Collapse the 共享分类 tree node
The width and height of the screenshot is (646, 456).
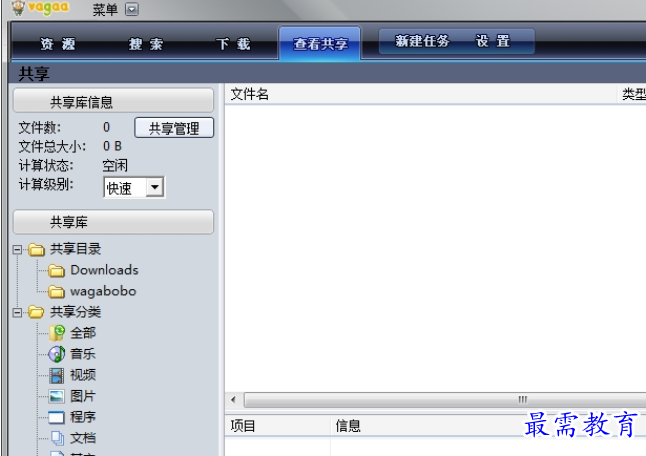(17, 312)
